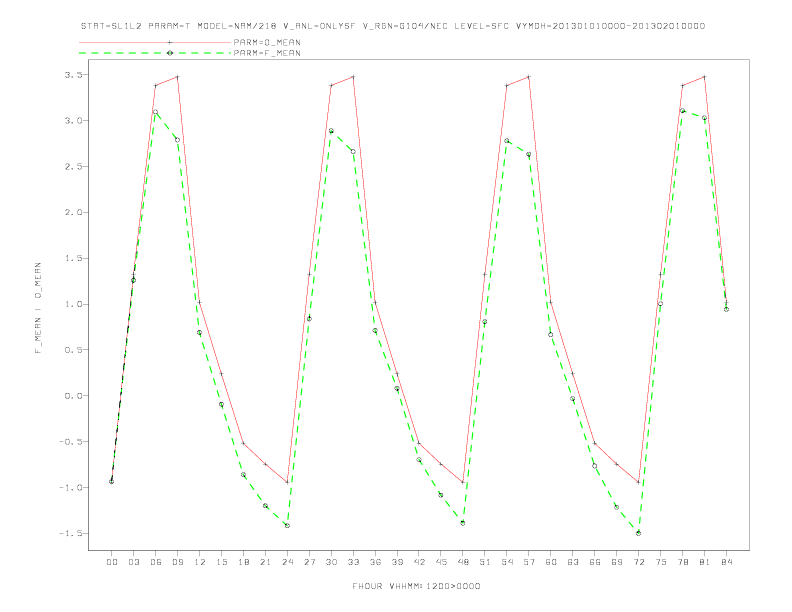Click the red O_MEAN plus marker at hour 57
792x612 pixels.
(x=529, y=77)
